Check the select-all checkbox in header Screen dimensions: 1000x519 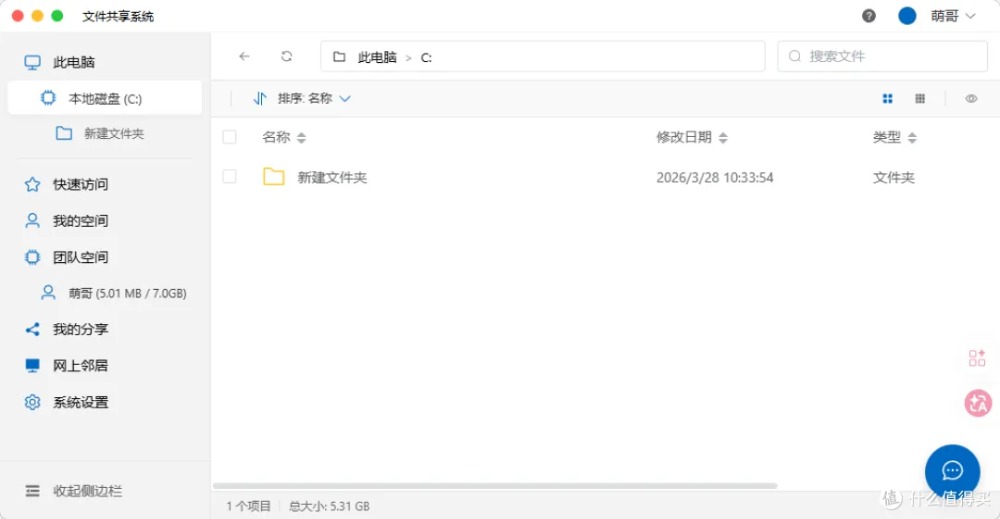coord(230,137)
